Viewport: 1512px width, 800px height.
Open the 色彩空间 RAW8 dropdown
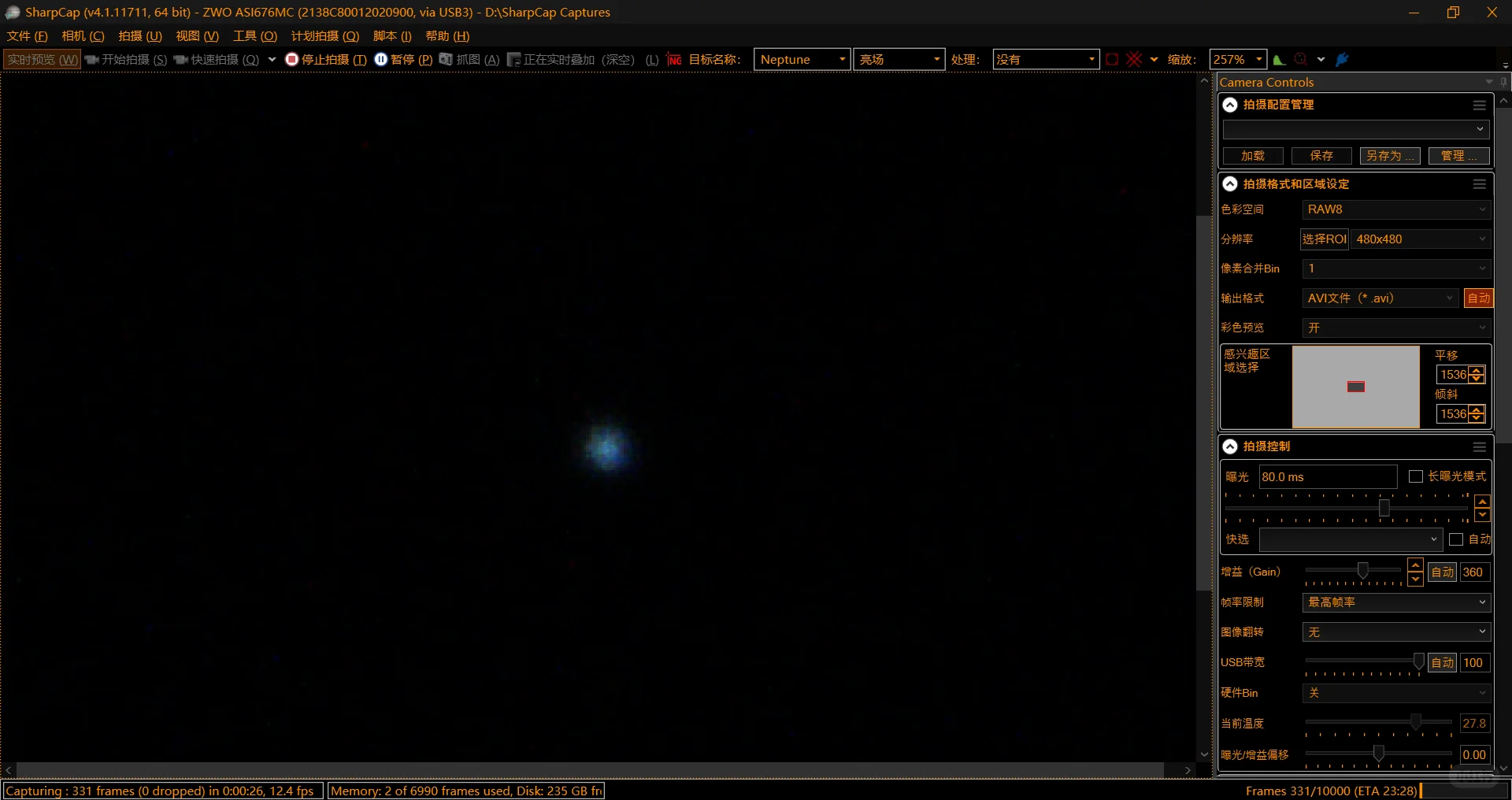pos(1396,209)
